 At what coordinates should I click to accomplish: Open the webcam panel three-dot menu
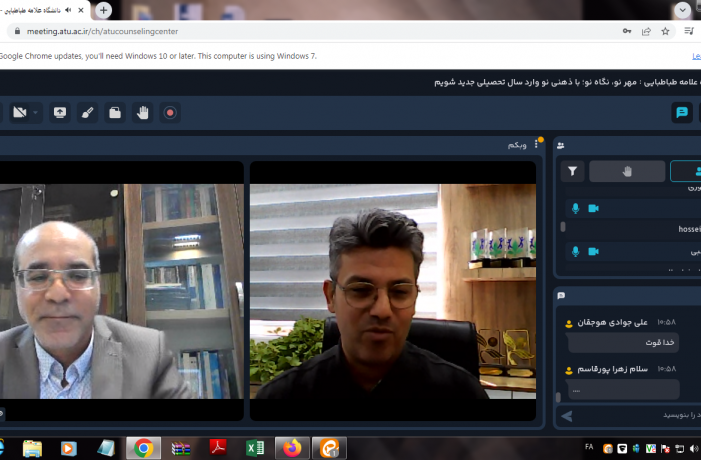pos(536,143)
